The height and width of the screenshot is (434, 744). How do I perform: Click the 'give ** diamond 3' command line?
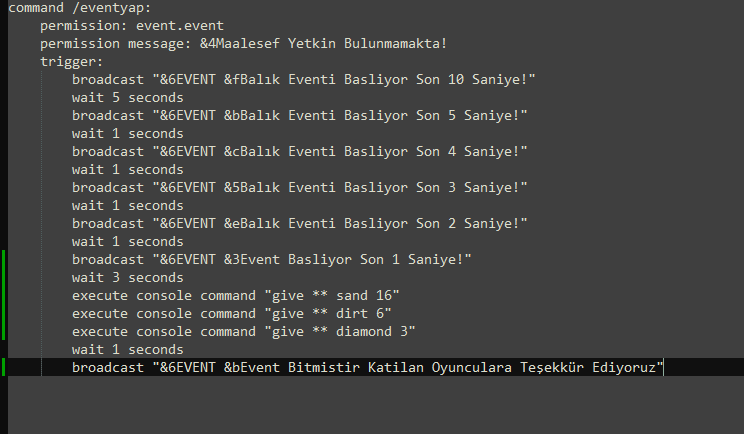click(x=244, y=332)
